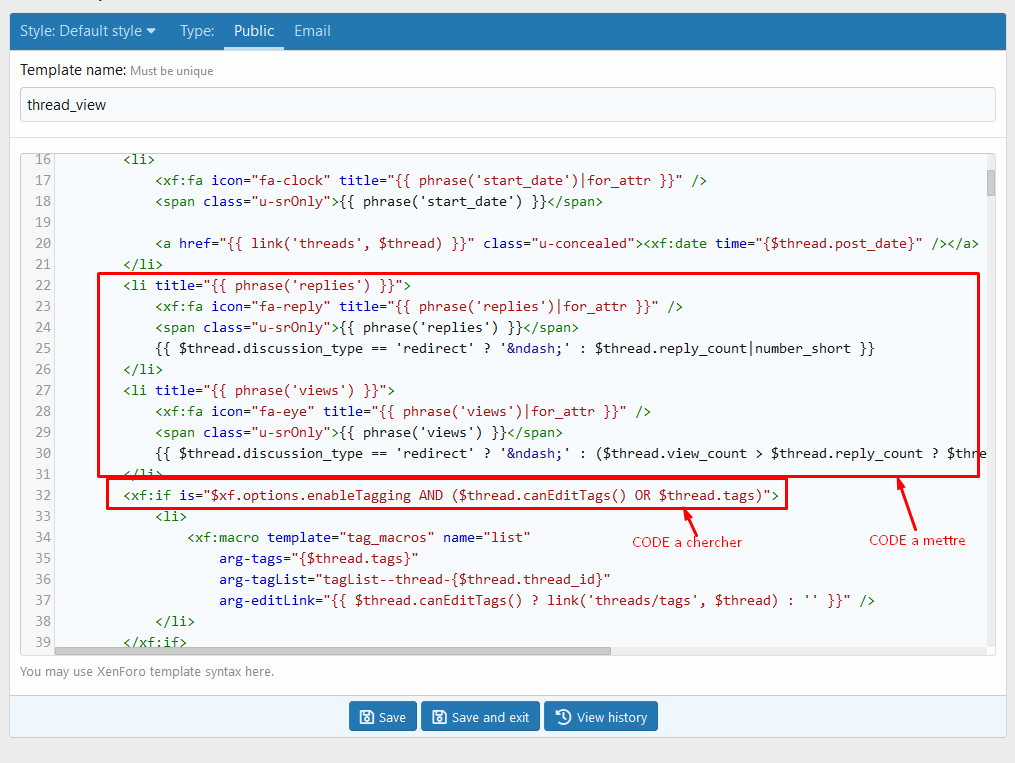Click the span line with phrase('start_date')
This screenshot has height=763, width=1015.
[x=379, y=201]
